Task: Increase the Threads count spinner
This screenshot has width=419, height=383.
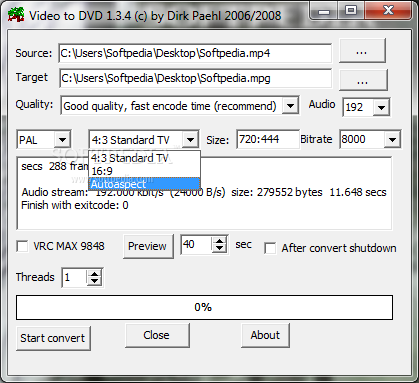Action: (x=95, y=274)
